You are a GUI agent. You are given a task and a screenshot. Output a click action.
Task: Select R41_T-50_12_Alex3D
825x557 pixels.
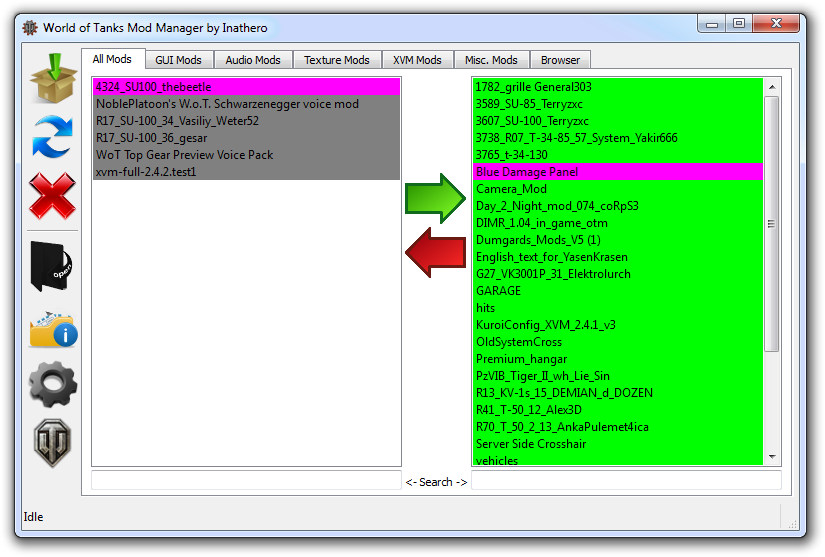coord(618,410)
